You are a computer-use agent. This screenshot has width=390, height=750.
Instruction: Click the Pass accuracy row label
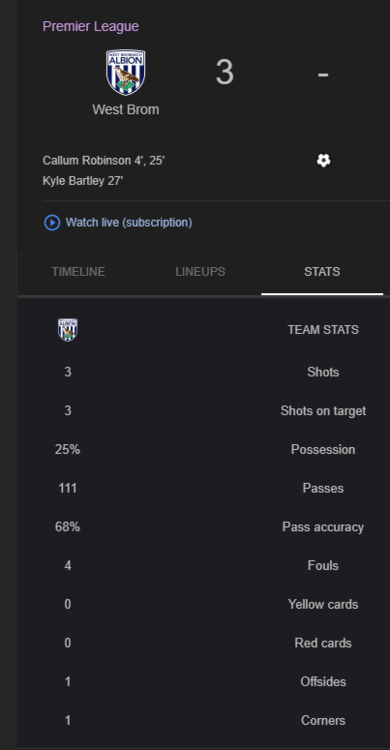[323, 527]
